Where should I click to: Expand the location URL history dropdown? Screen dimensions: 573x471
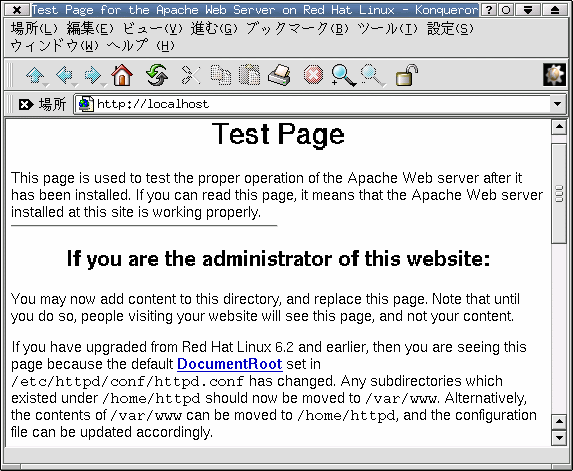[x=557, y=104]
